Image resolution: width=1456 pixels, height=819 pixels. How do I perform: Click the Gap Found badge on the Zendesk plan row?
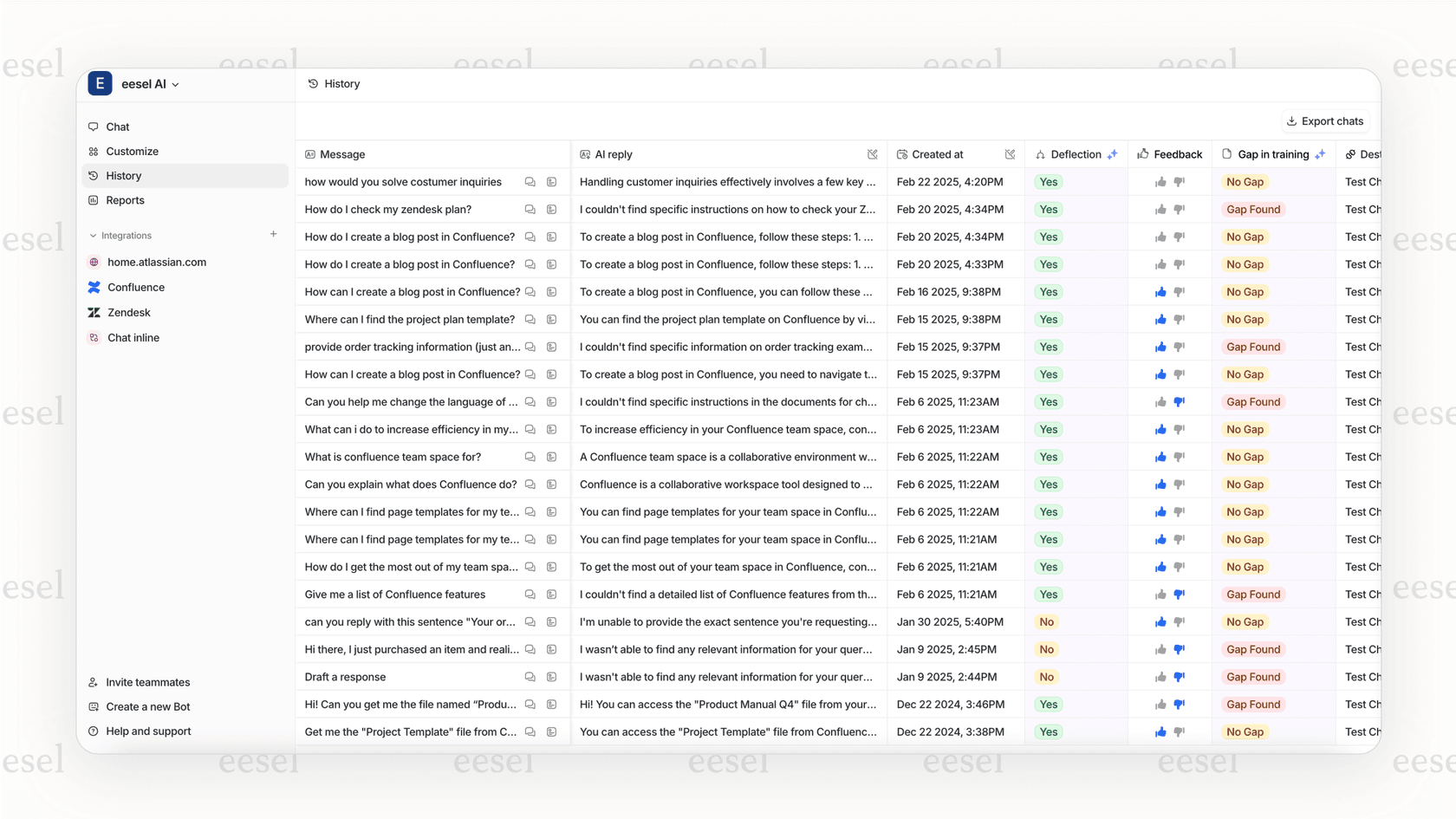tap(1253, 209)
